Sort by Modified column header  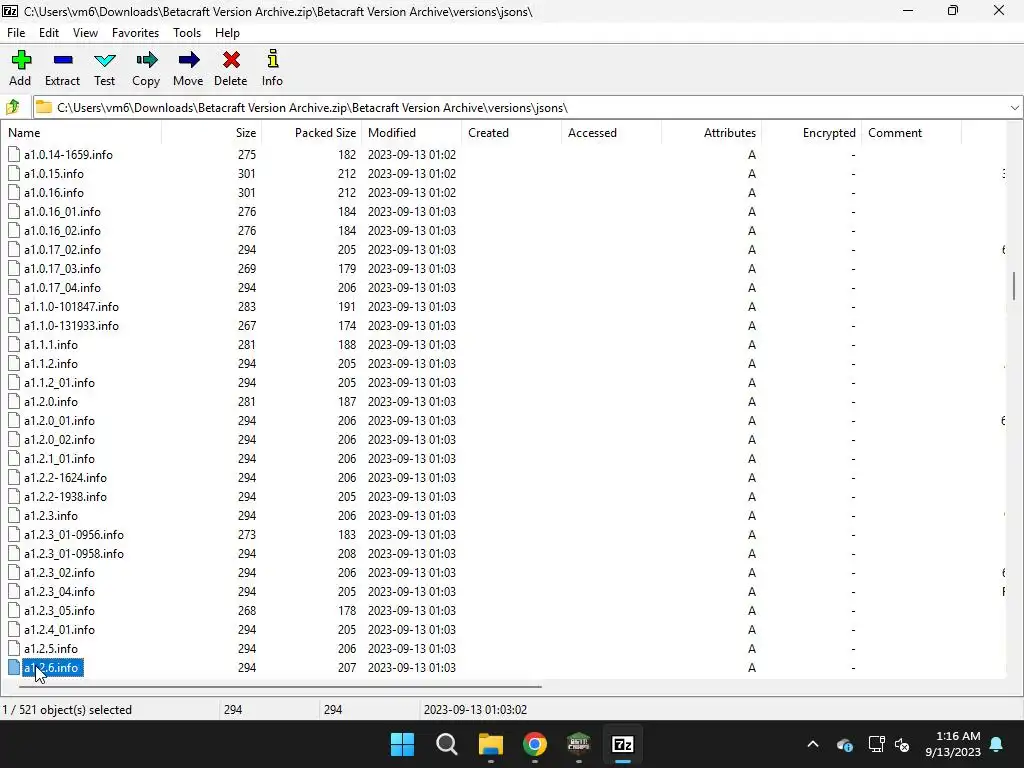click(x=411, y=133)
